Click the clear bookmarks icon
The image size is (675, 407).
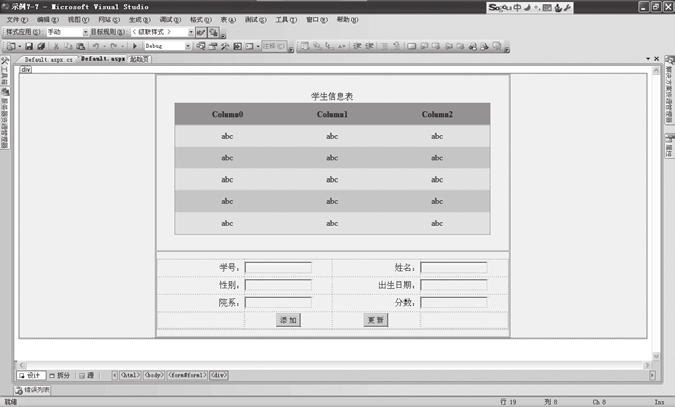[x=497, y=46]
